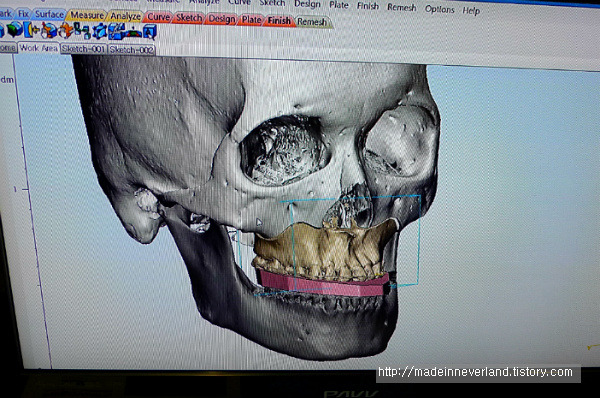Click the small connected blue boxes icon
This screenshot has height=398, width=600.
point(82,31)
